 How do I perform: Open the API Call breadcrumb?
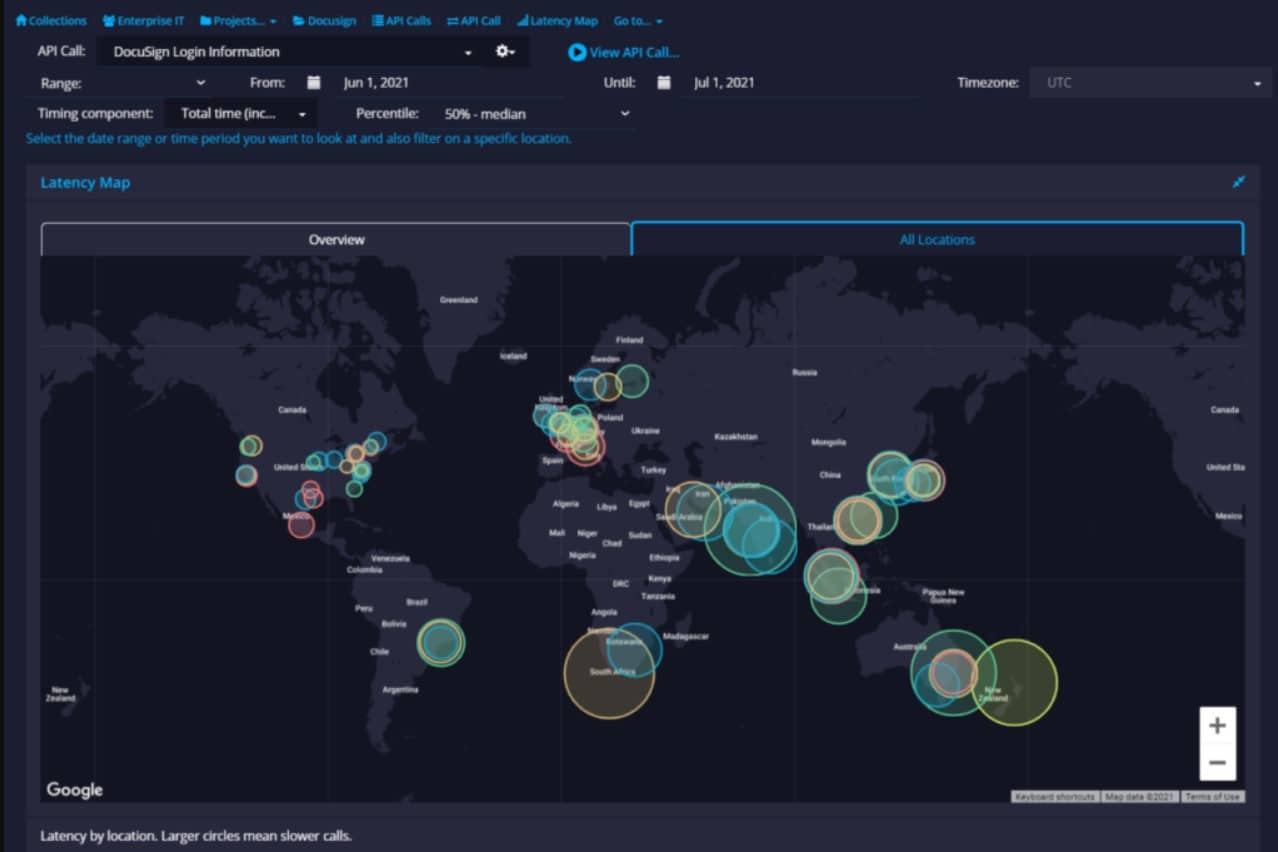[x=473, y=20]
